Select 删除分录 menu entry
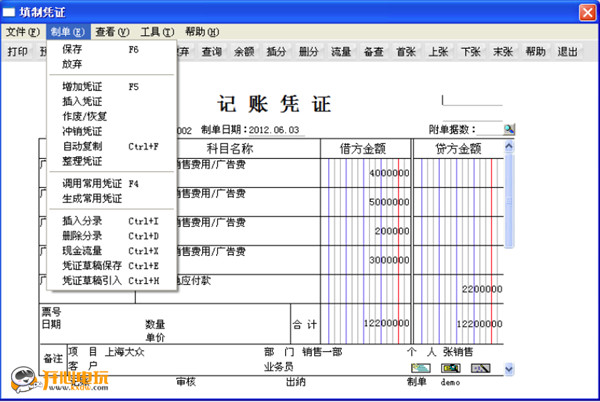 click(111, 236)
